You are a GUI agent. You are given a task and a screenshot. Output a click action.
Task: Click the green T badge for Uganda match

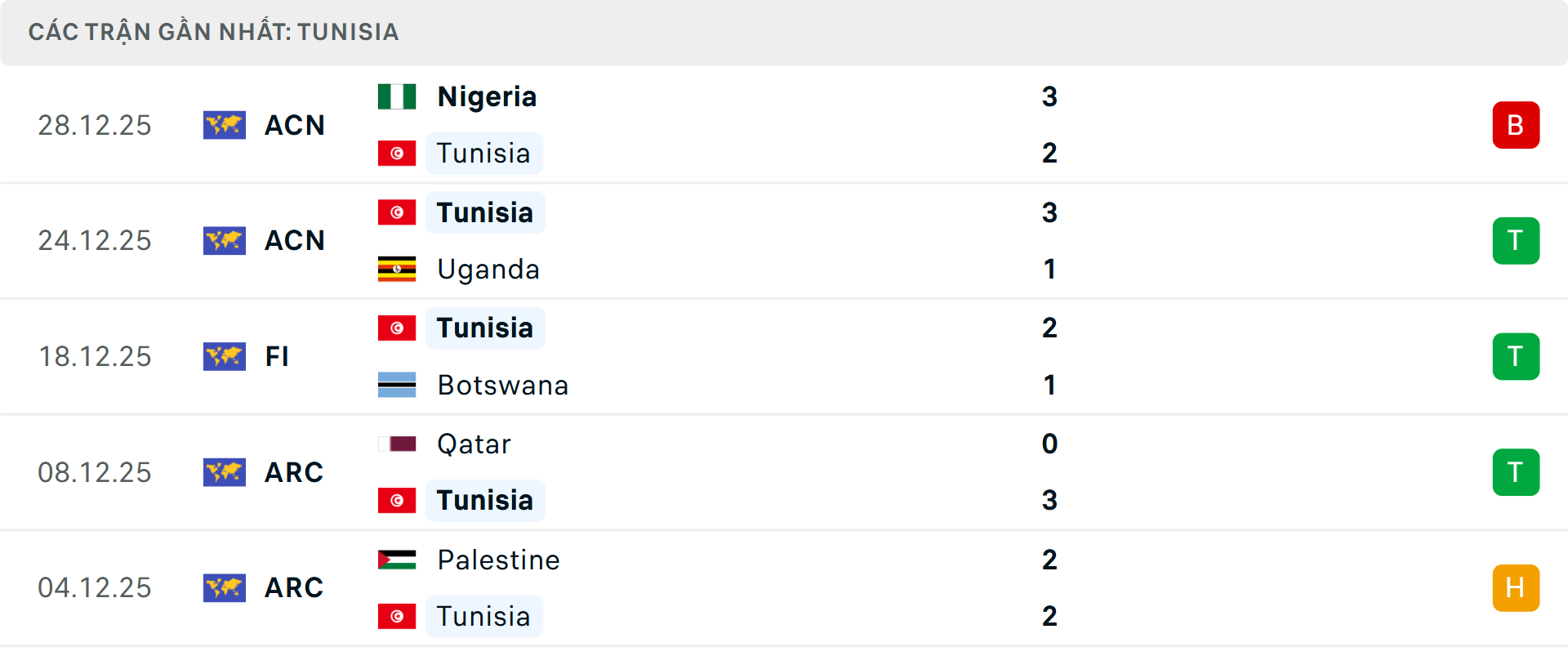(x=1515, y=240)
